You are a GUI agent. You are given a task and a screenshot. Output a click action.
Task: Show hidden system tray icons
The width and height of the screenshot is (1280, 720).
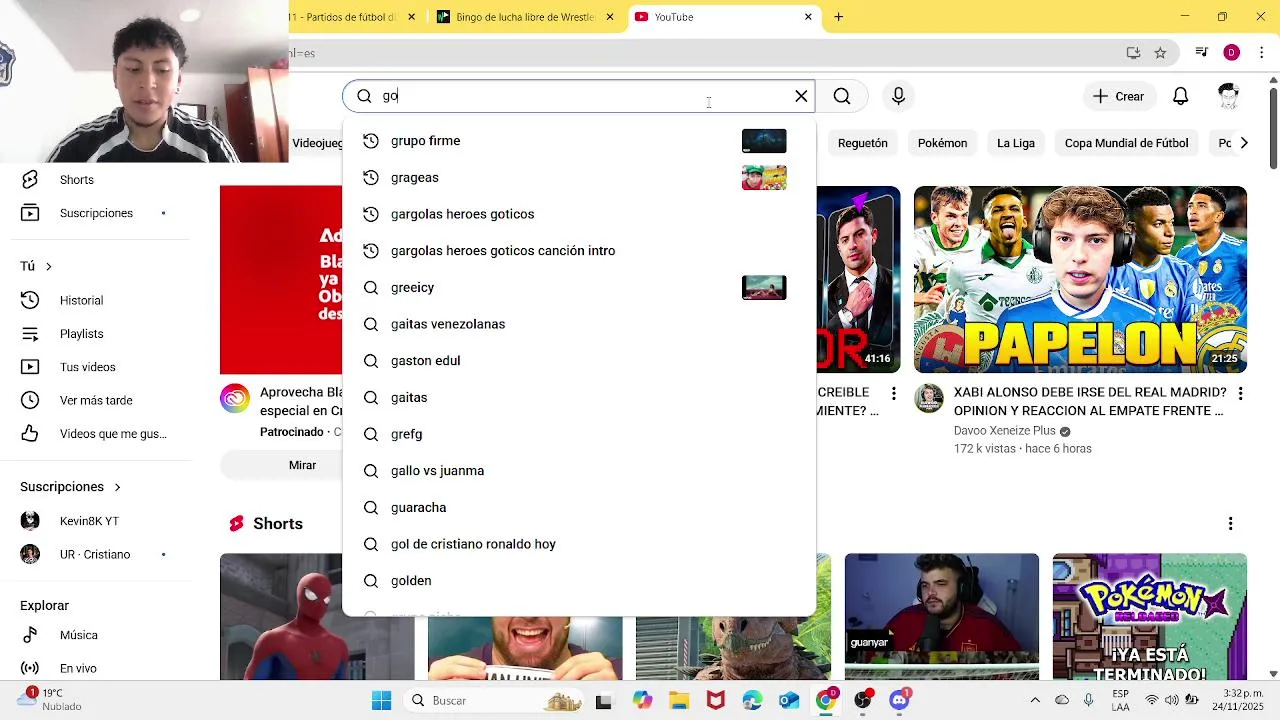click(1035, 701)
